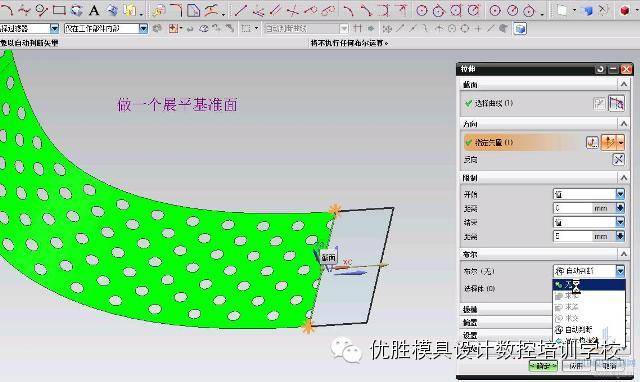This screenshot has height=382, width=640.
Task: Reset the extrude dialog
Action: pos(600,69)
